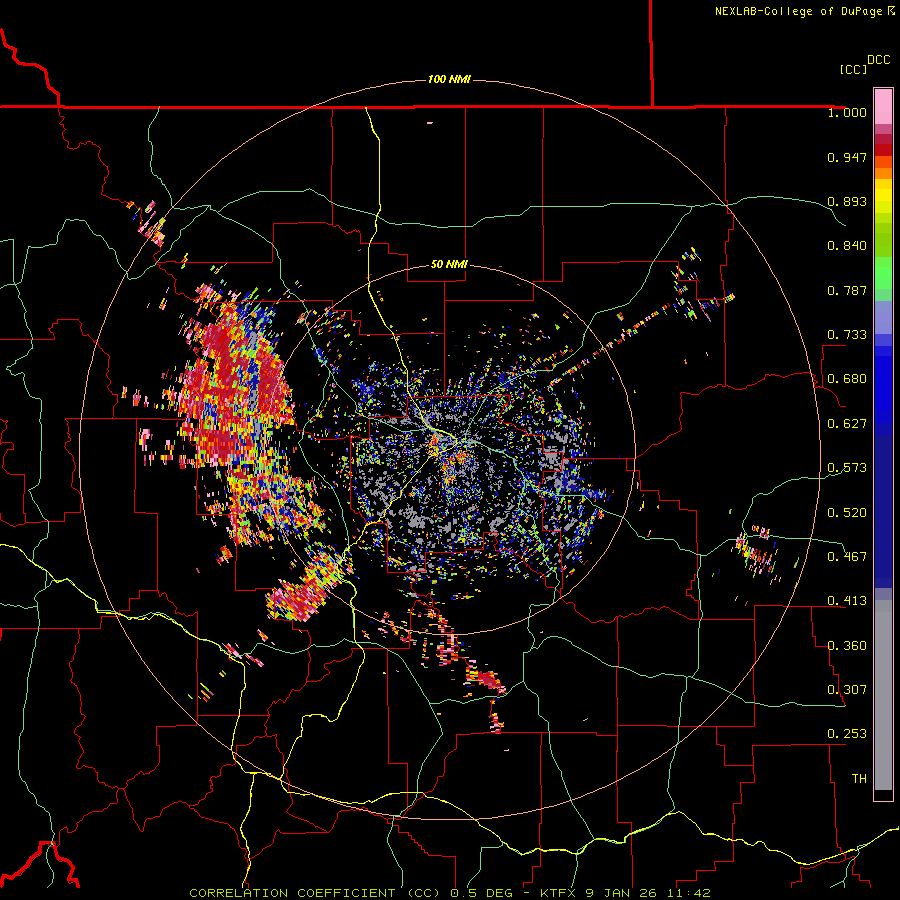Click the 50 NMI range ring label
Screen dimensions: 900x900
449,264
